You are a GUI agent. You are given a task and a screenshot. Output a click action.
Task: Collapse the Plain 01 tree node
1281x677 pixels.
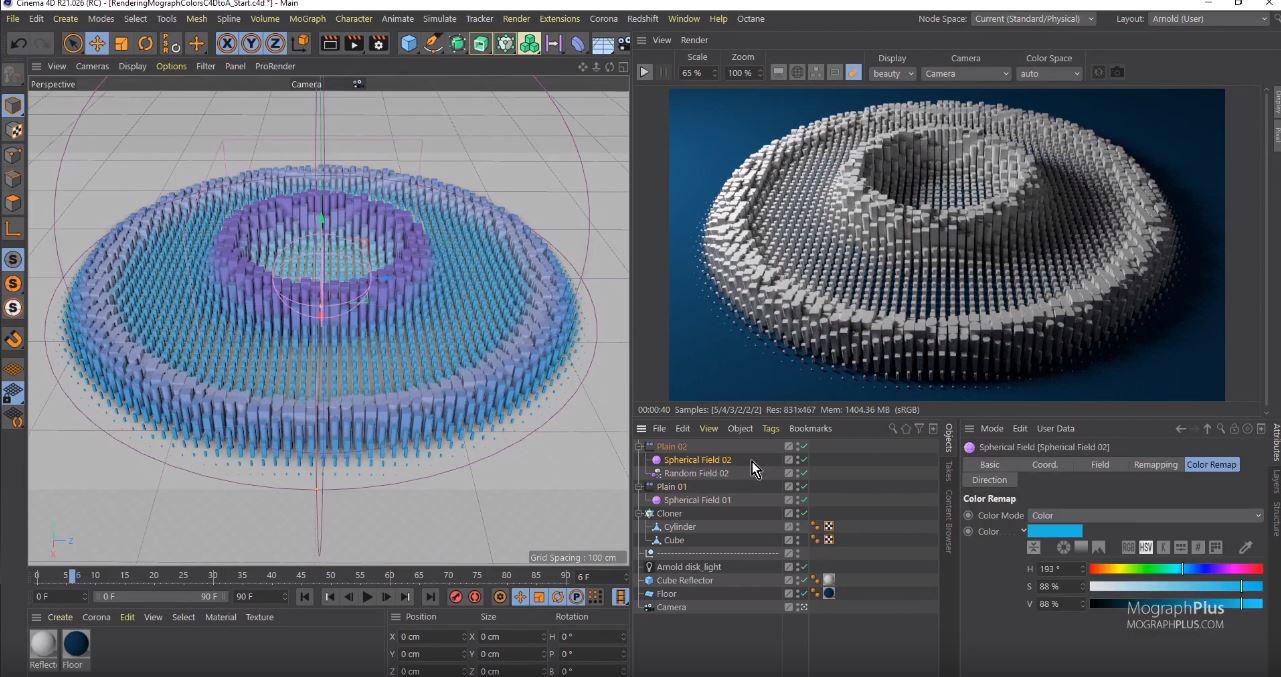click(640, 486)
